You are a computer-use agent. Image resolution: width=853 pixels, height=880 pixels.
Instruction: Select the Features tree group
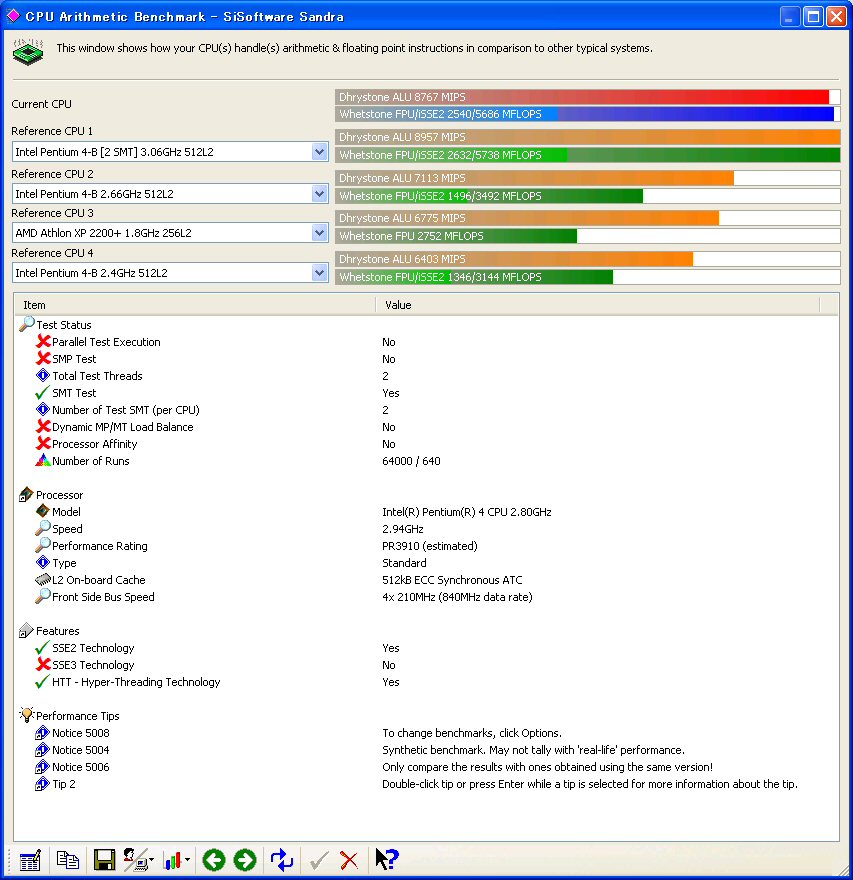click(x=57, y=630)
